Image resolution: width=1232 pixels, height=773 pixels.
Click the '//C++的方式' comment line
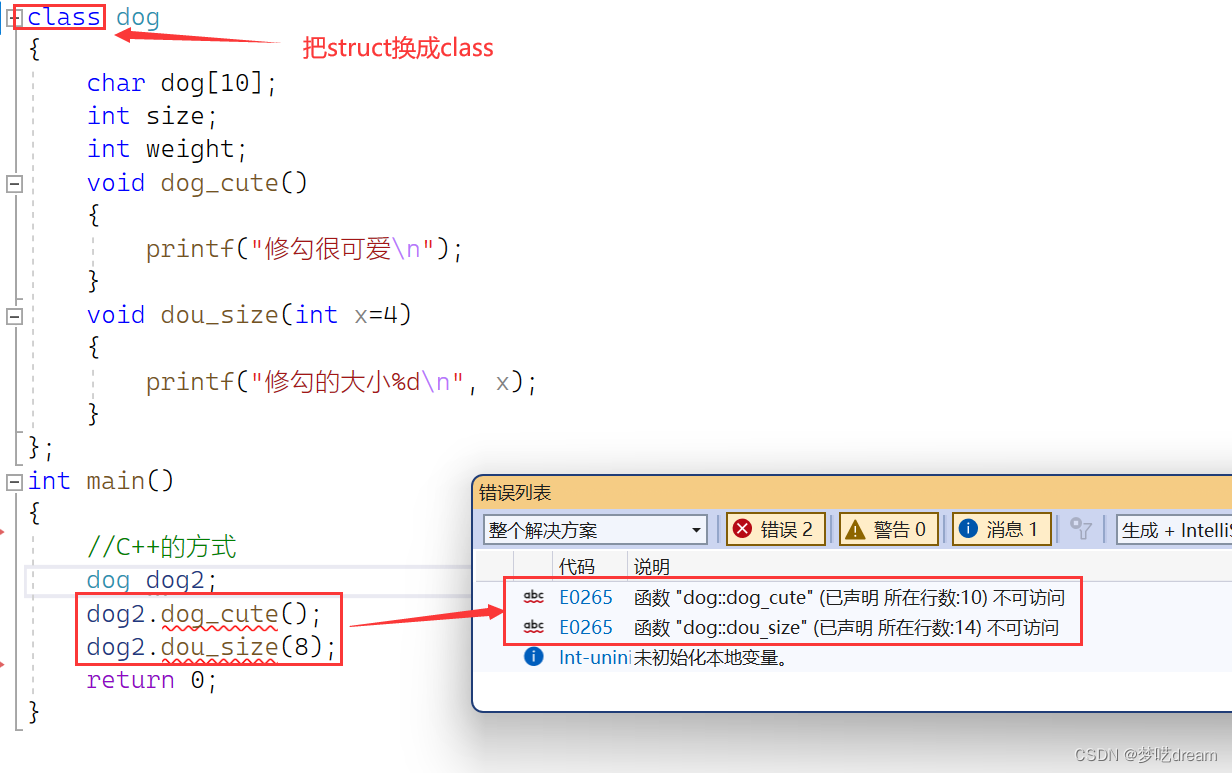tap(161, 547)
